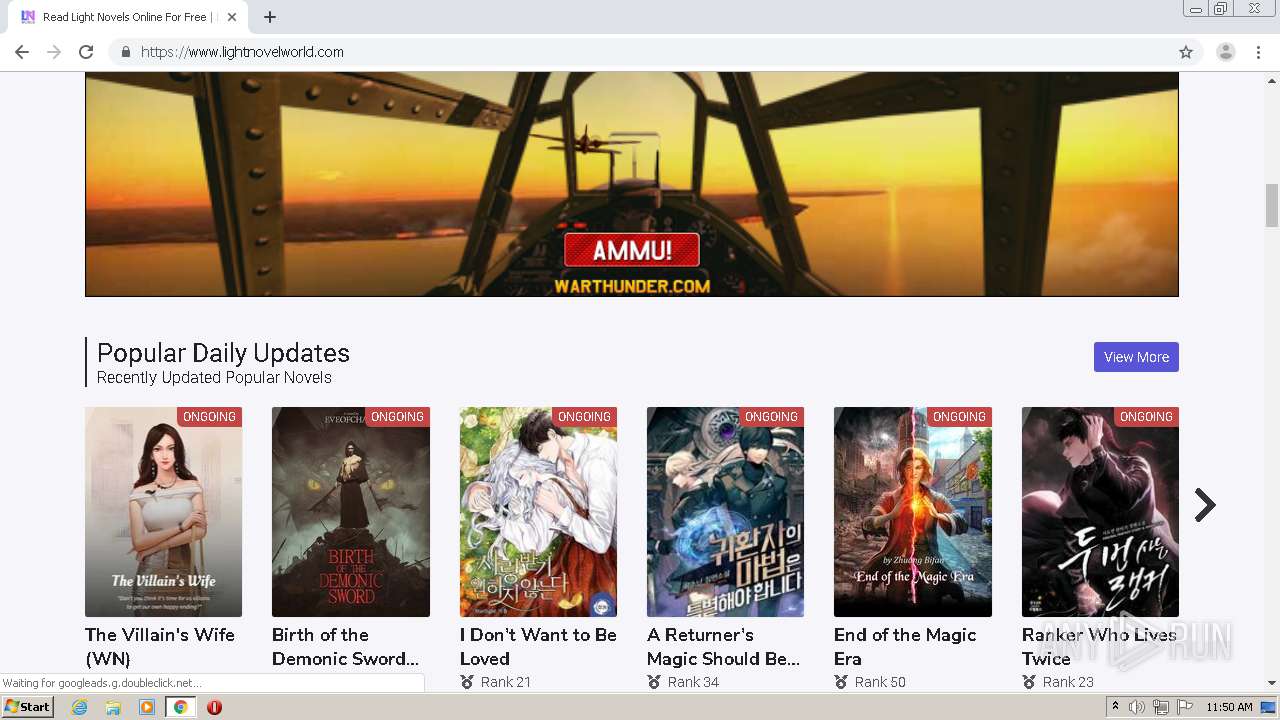This screenshot has width=1280, height=720.
Task: Click the View More button
Action: pos(1136,357)
